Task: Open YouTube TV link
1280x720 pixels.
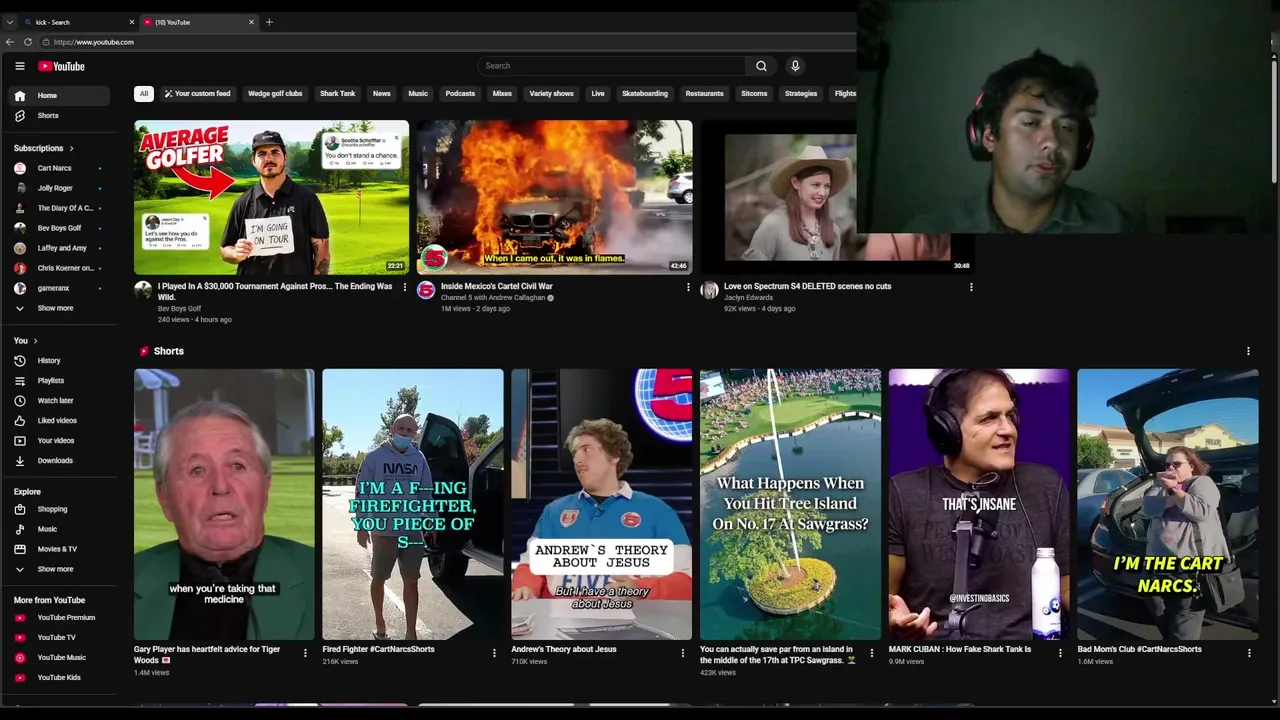Action: pyautogui.click(x=59, y=637)
